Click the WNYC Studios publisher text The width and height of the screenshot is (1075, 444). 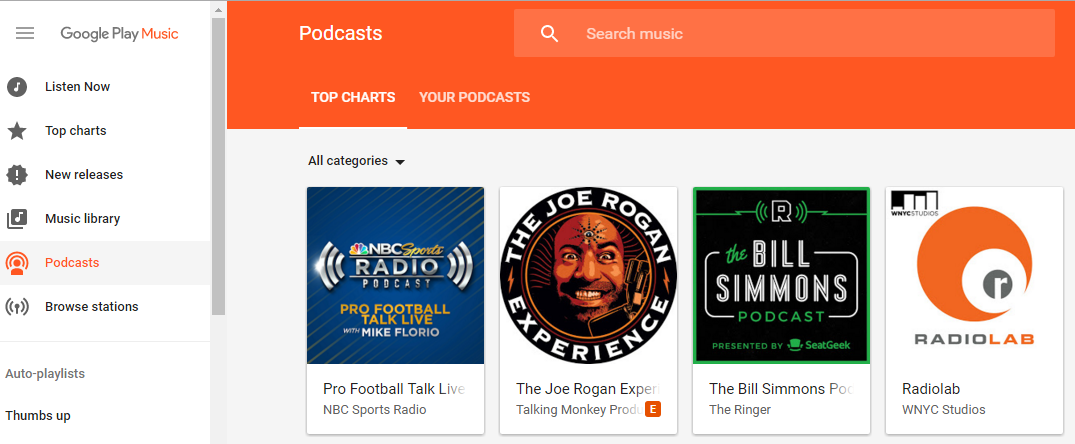point(943,410)
